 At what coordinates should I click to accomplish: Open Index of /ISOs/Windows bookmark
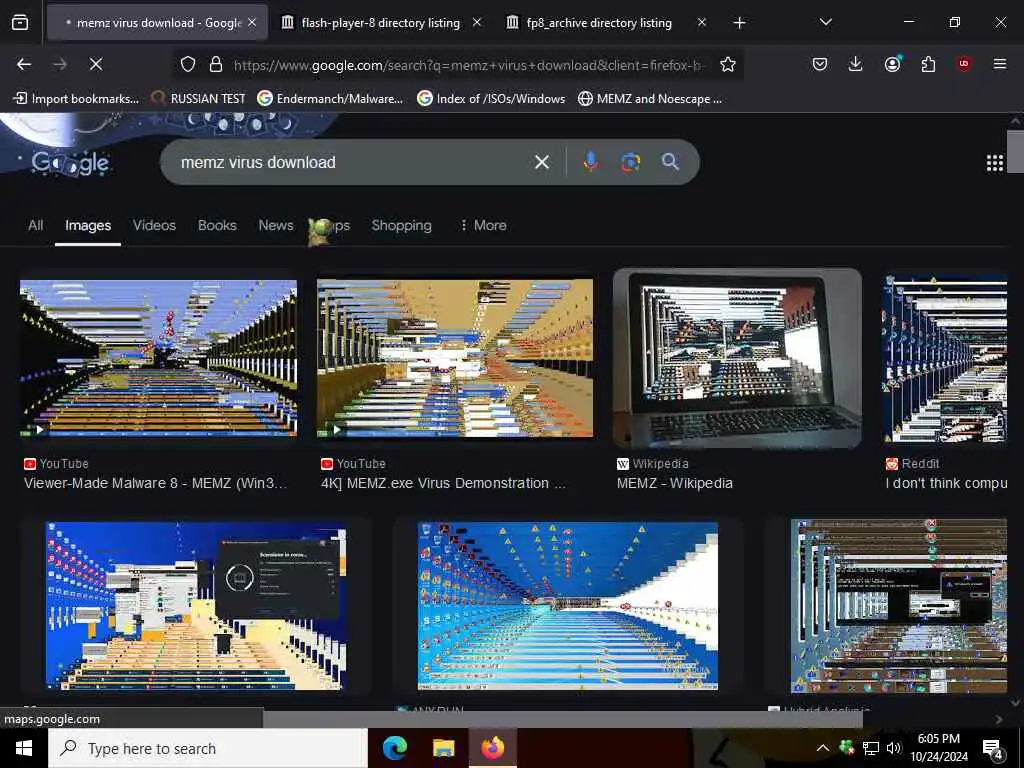coord(491,99)
